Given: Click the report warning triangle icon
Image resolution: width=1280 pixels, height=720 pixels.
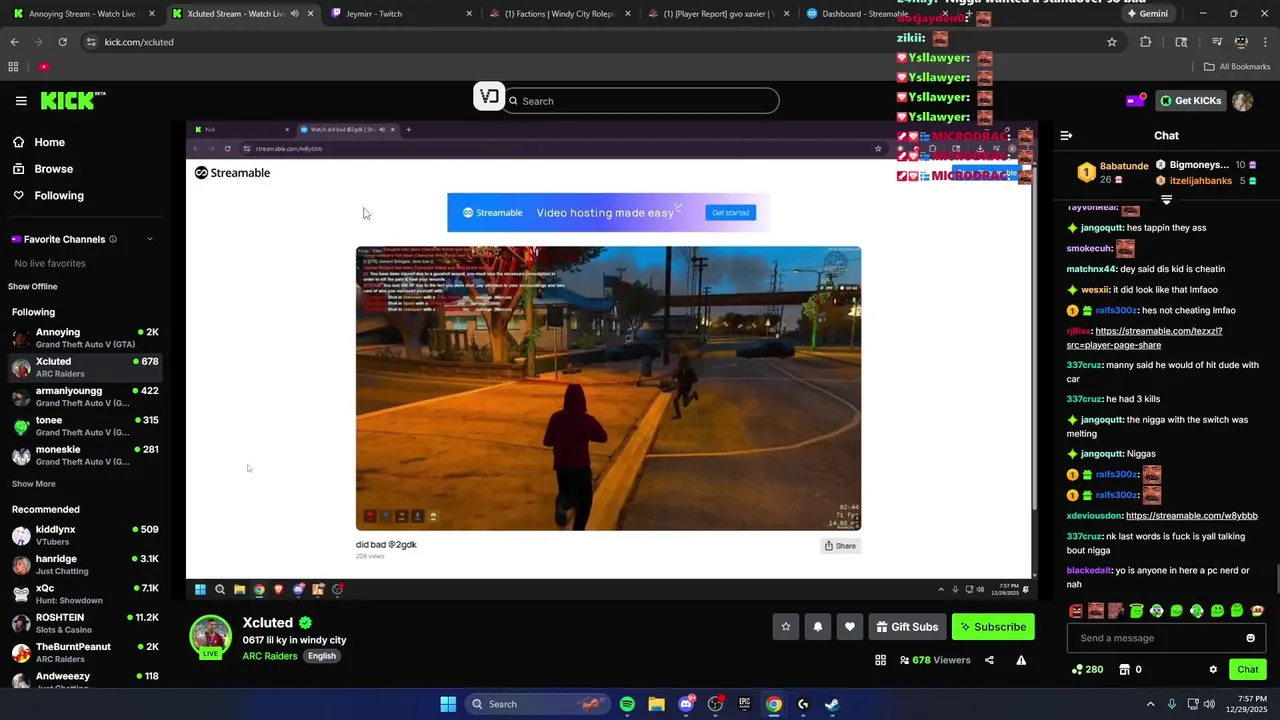Looking at the screenshot, I should [x=1021, y=660].
